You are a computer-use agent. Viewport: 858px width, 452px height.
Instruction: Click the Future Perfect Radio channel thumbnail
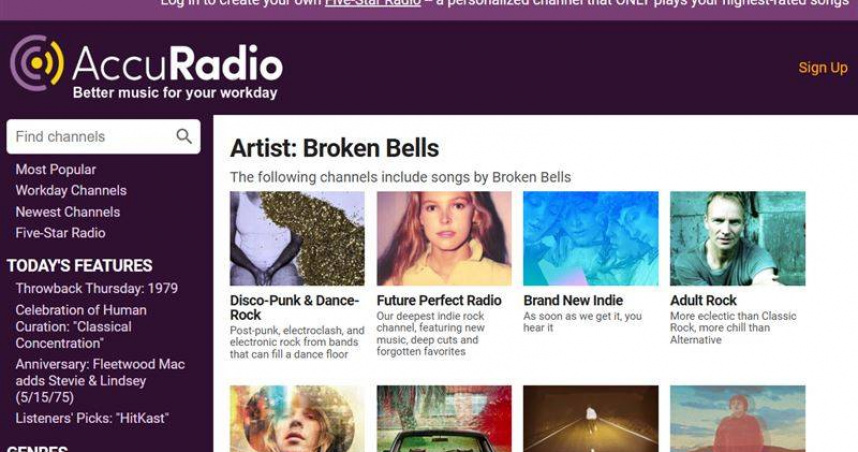444,239
